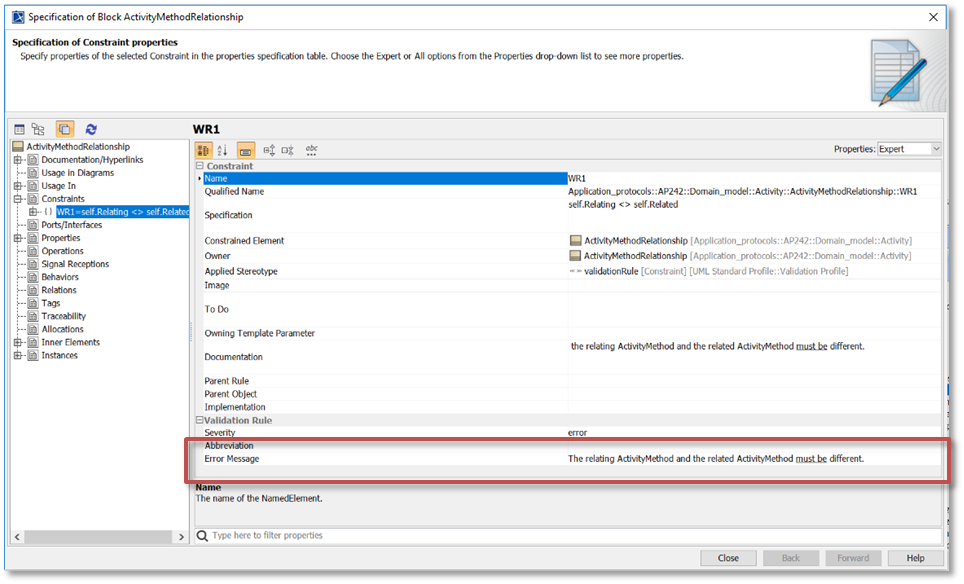Image resolution: width=964 pixels, height=584 pixels.
Task: Expand the Inner Elements tree node
Action: point(18,342)
